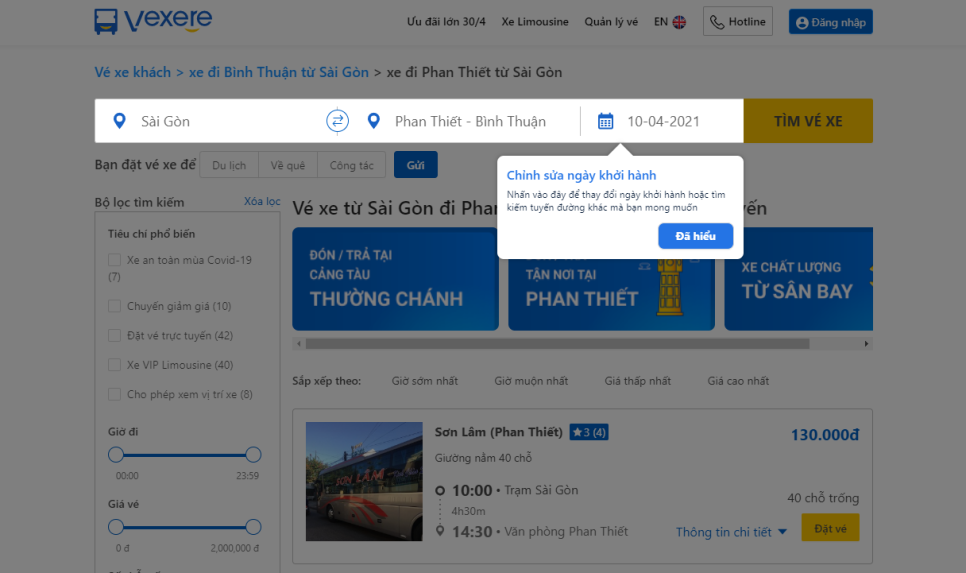Click Giờ đi slider left handle at 00:00
Viewport: 966px width, 573px height.
pyautogui.click(x=116, y=455)
